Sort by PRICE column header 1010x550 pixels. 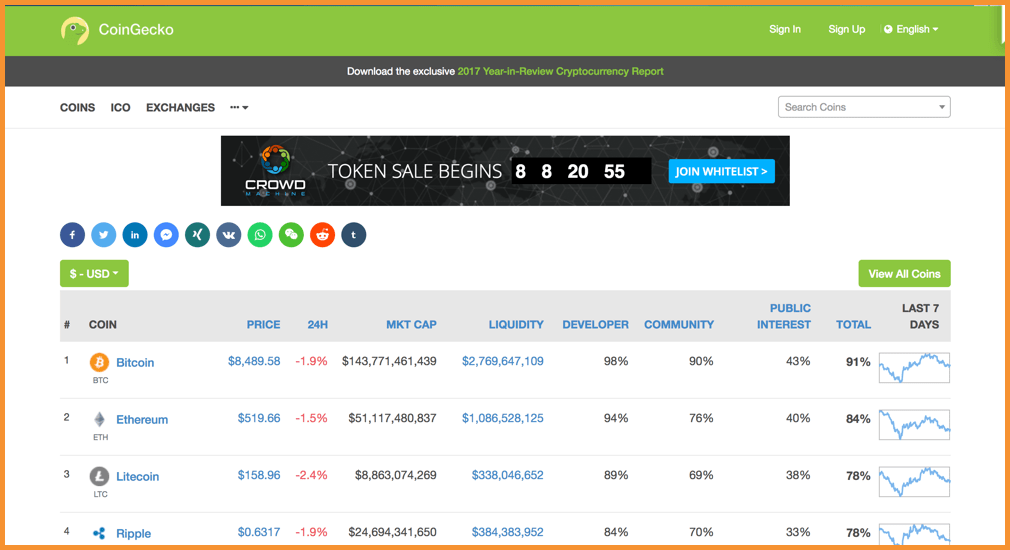(x=263, y=325)
